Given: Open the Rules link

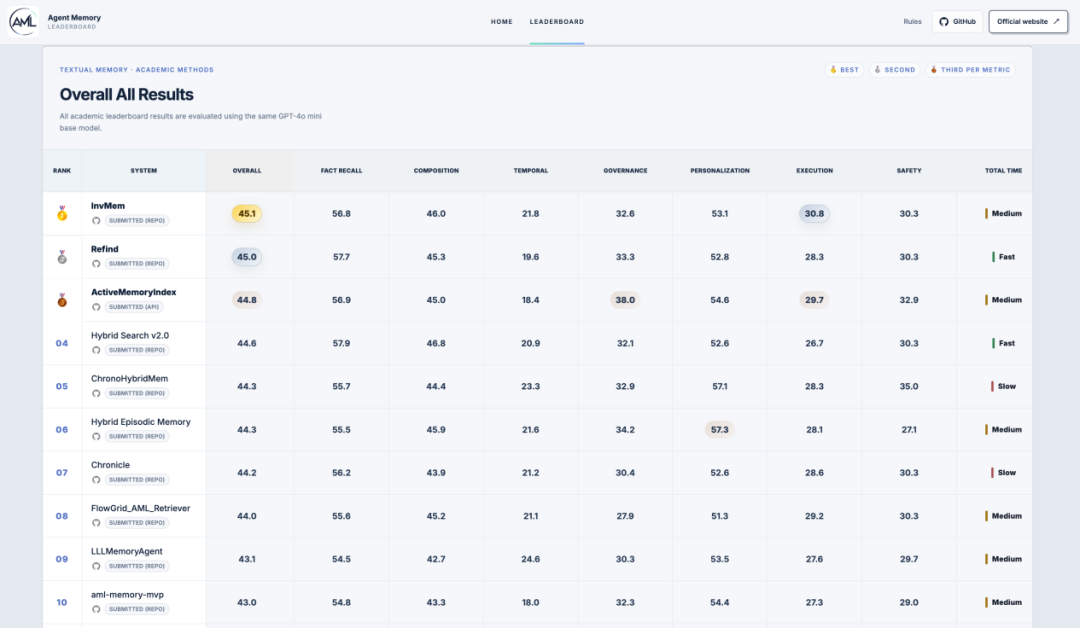Looking at the screenshot, I should (x=912, y=21).
